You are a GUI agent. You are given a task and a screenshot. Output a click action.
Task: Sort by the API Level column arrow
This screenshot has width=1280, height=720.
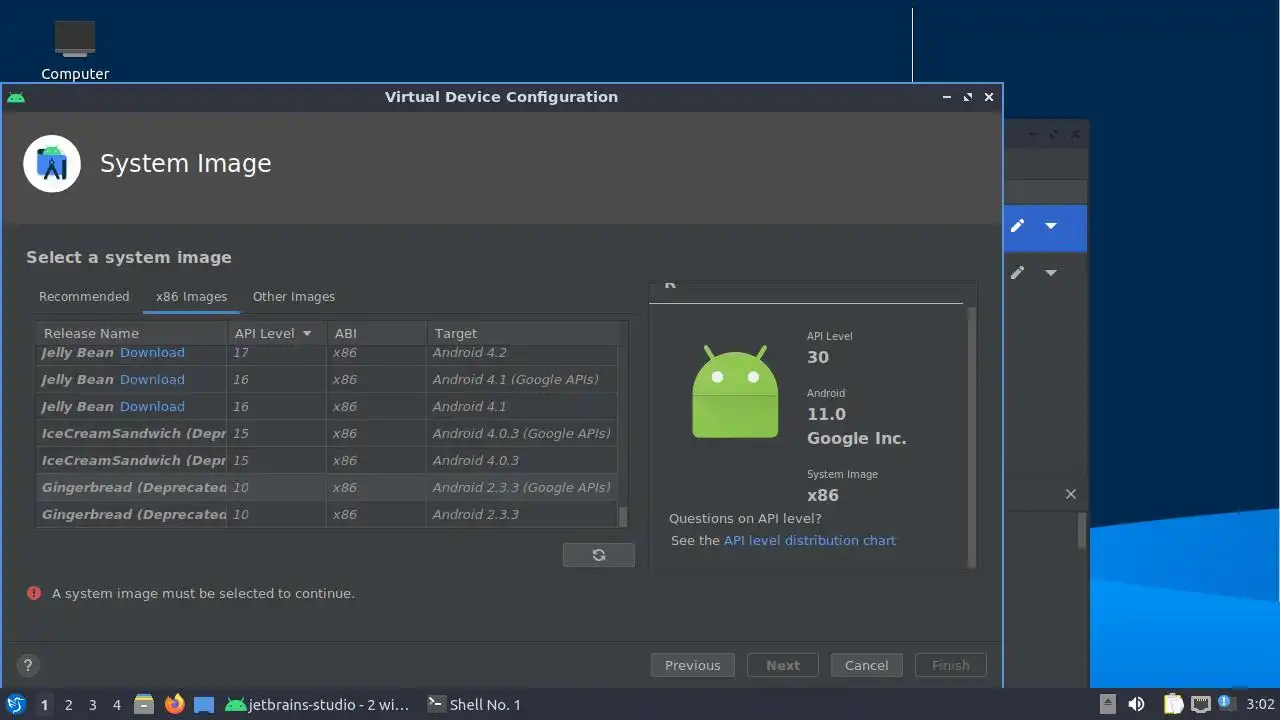[x=307, y=334]
